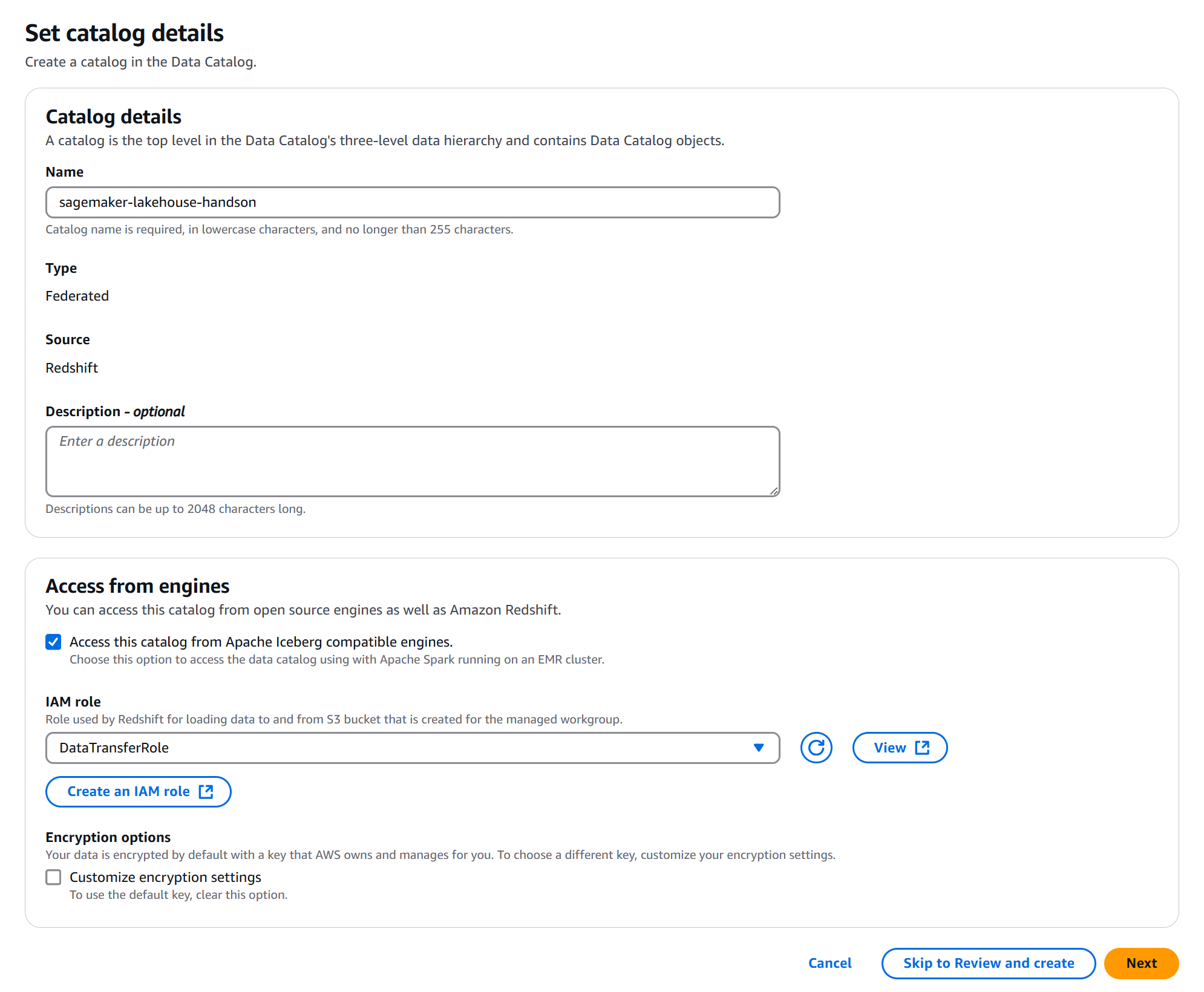Click the 'Access this catalog from Apache Iceberg' label
Screen dimensions: 1204x992
pyautogui.click(x=261, y=642)
